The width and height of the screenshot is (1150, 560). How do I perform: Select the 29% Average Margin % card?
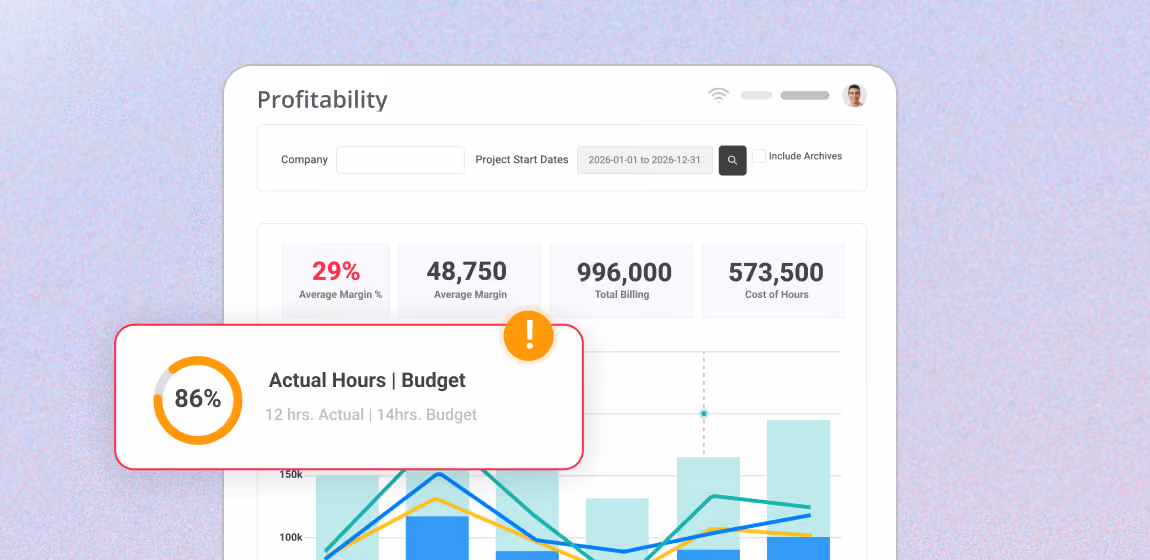click(336, 281)
